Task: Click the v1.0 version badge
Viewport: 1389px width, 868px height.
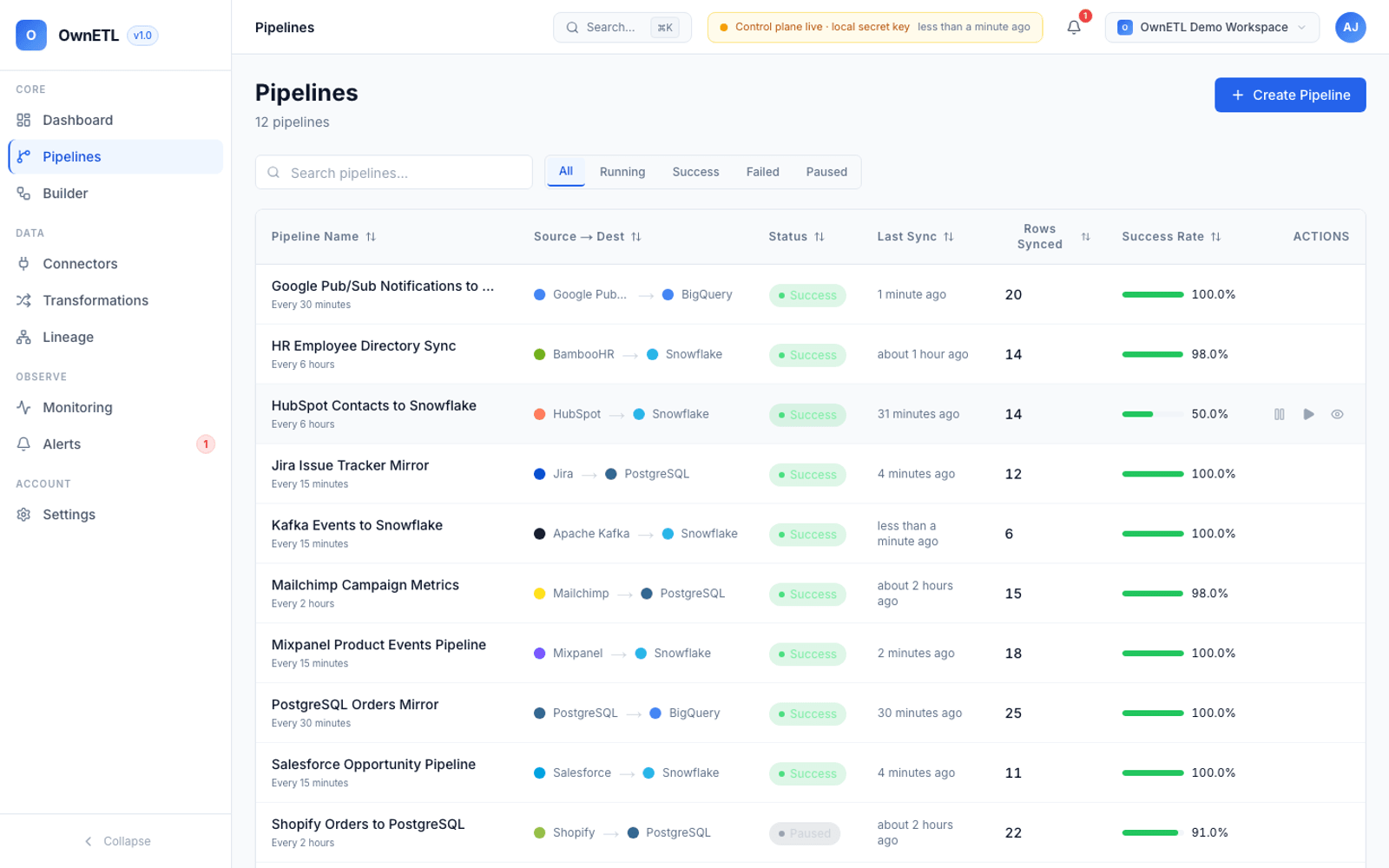Action: 142,36
